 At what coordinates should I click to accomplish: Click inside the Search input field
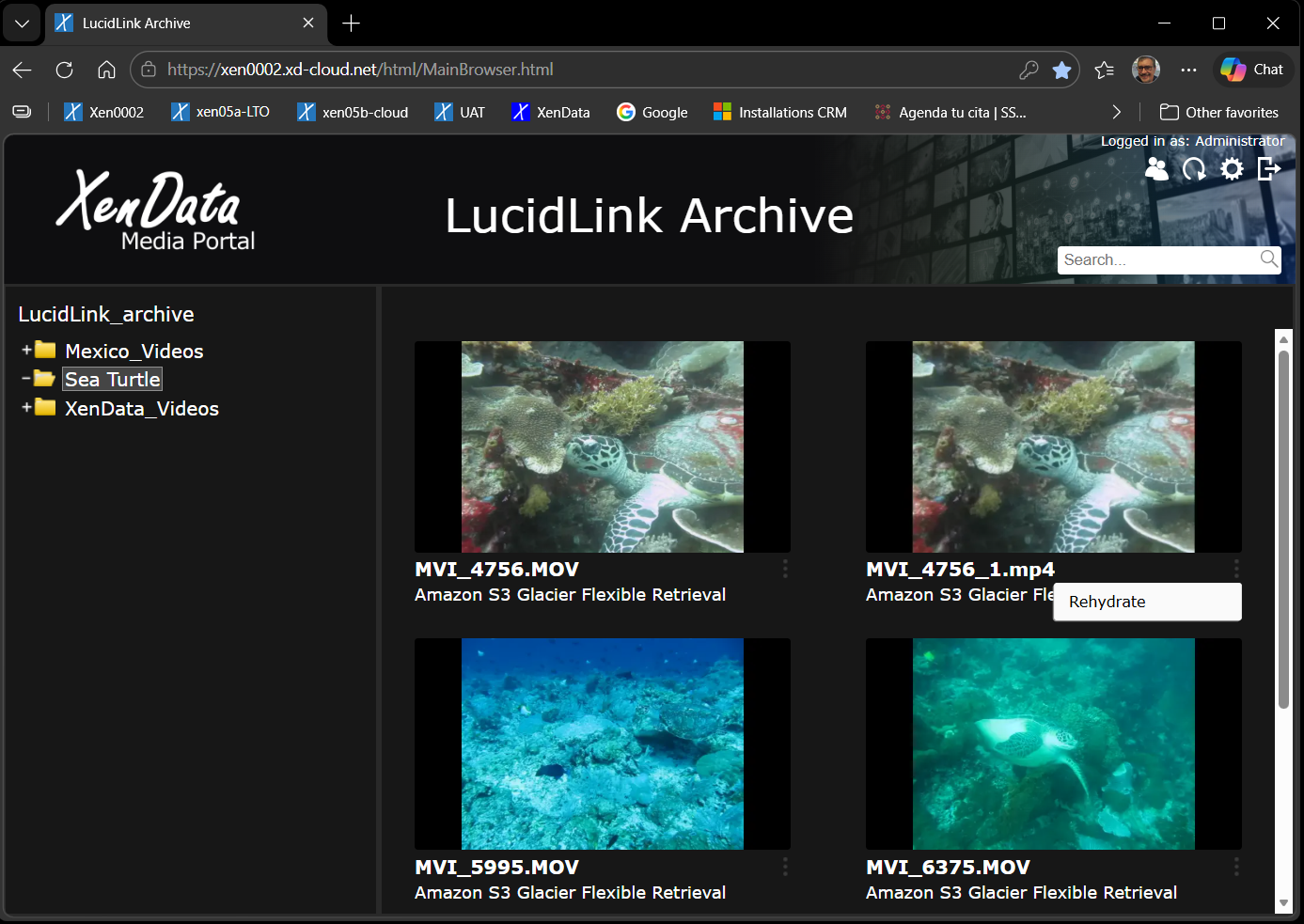point(1156,259)
